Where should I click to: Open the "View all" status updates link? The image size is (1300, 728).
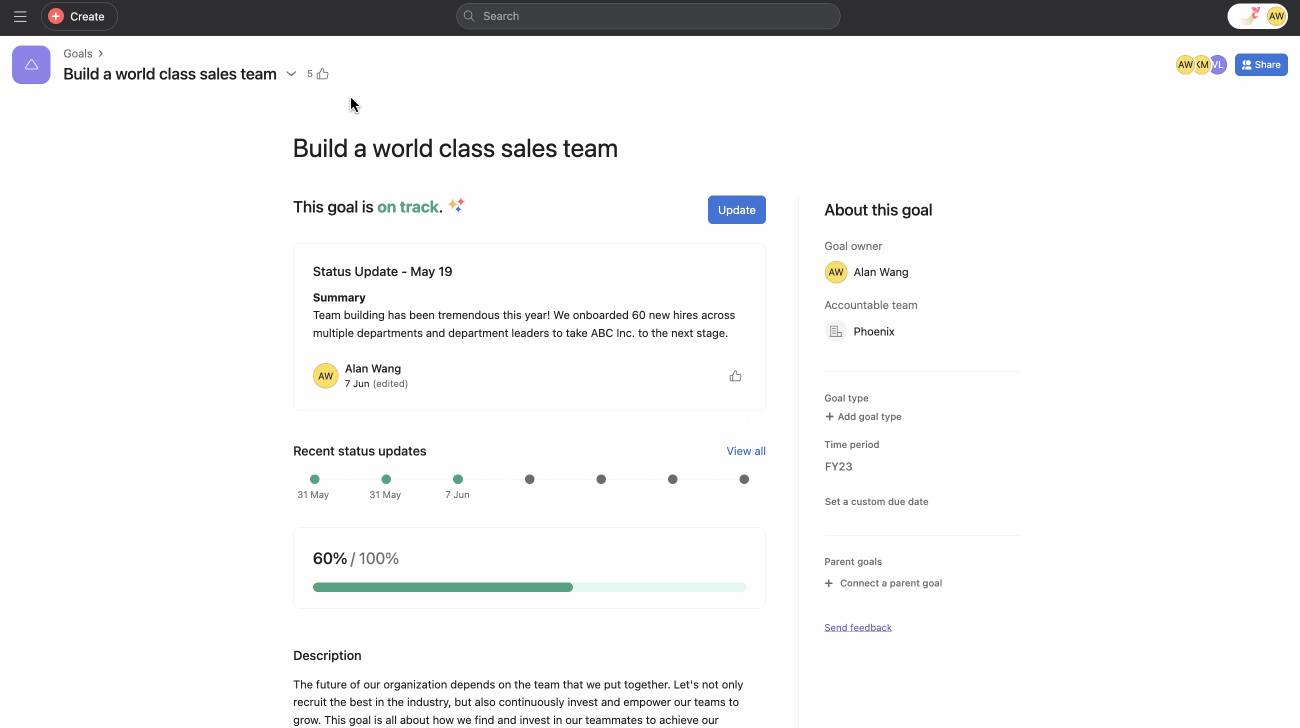tap(746, 451)
